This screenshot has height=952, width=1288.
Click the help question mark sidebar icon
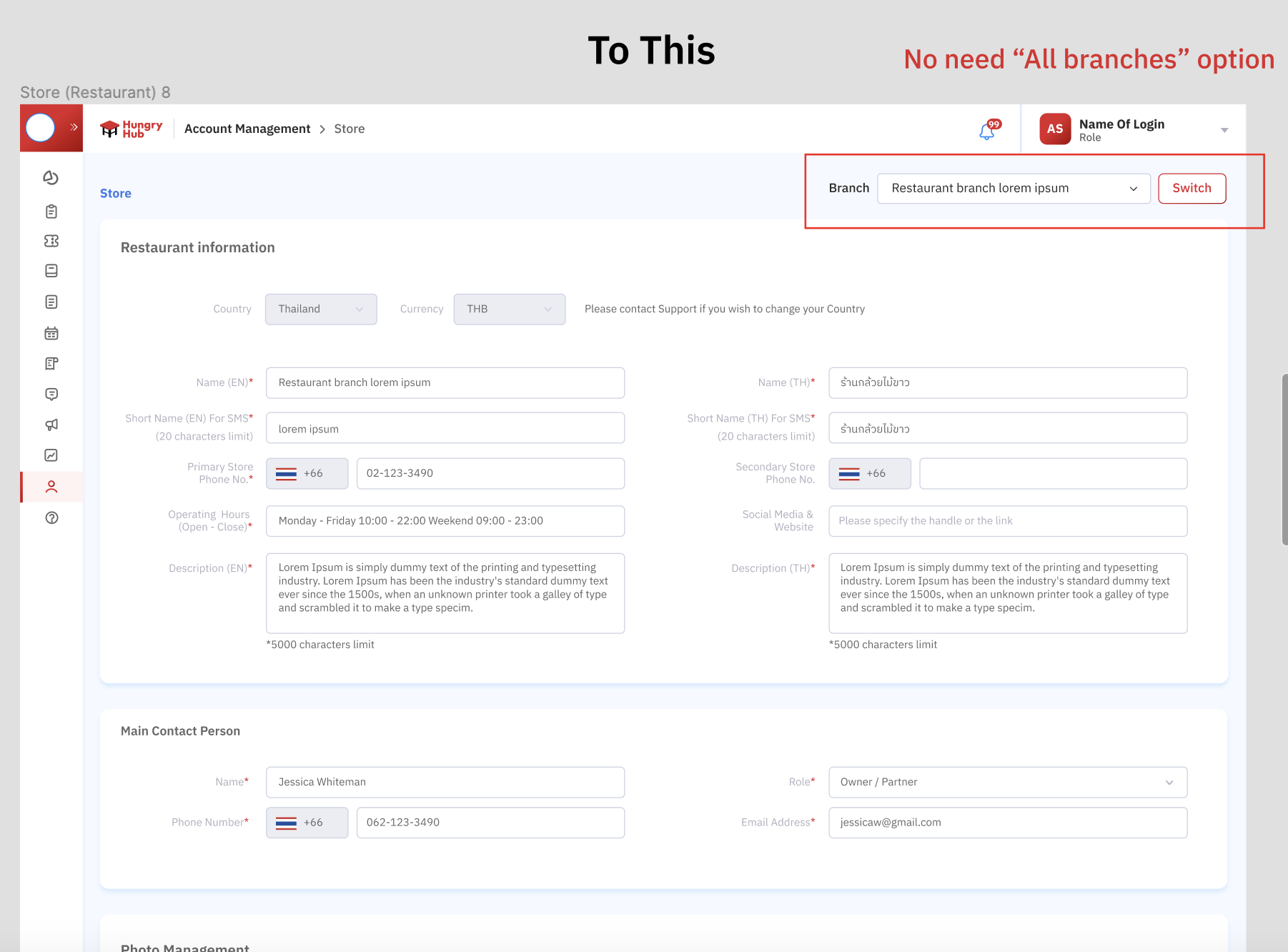51,518
